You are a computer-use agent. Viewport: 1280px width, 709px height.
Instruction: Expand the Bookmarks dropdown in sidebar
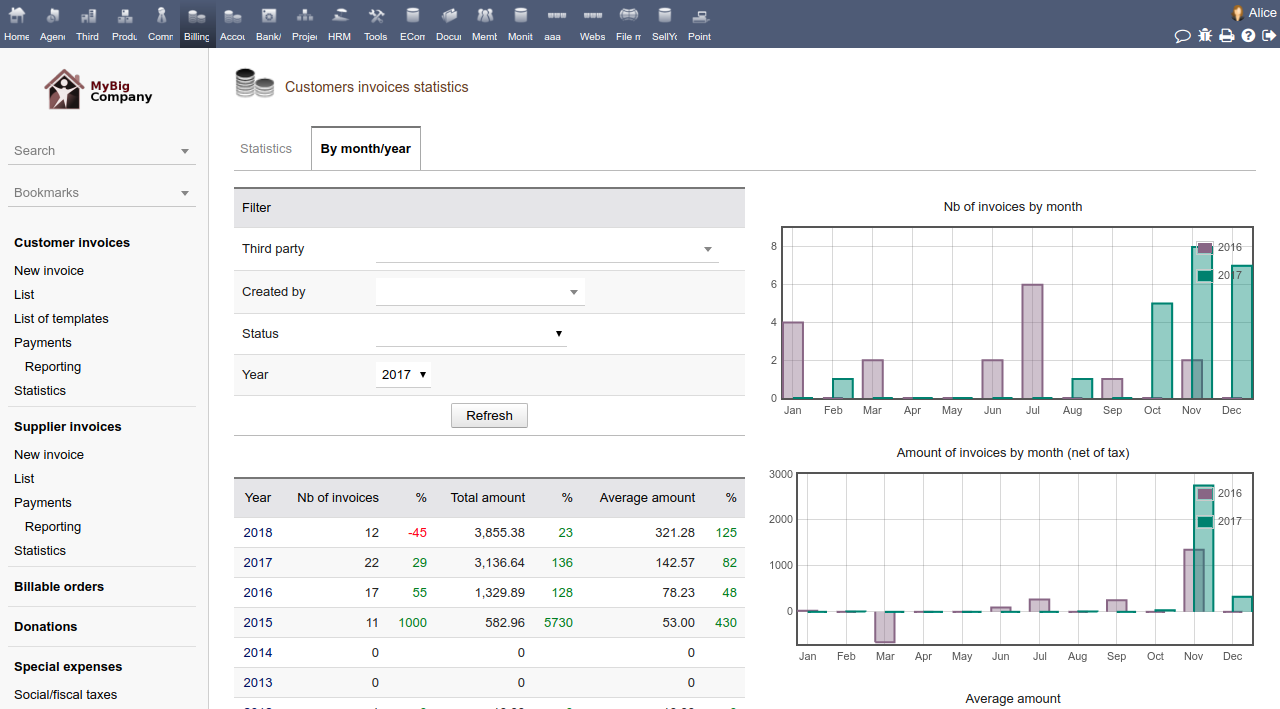click(x=102, y=193)
